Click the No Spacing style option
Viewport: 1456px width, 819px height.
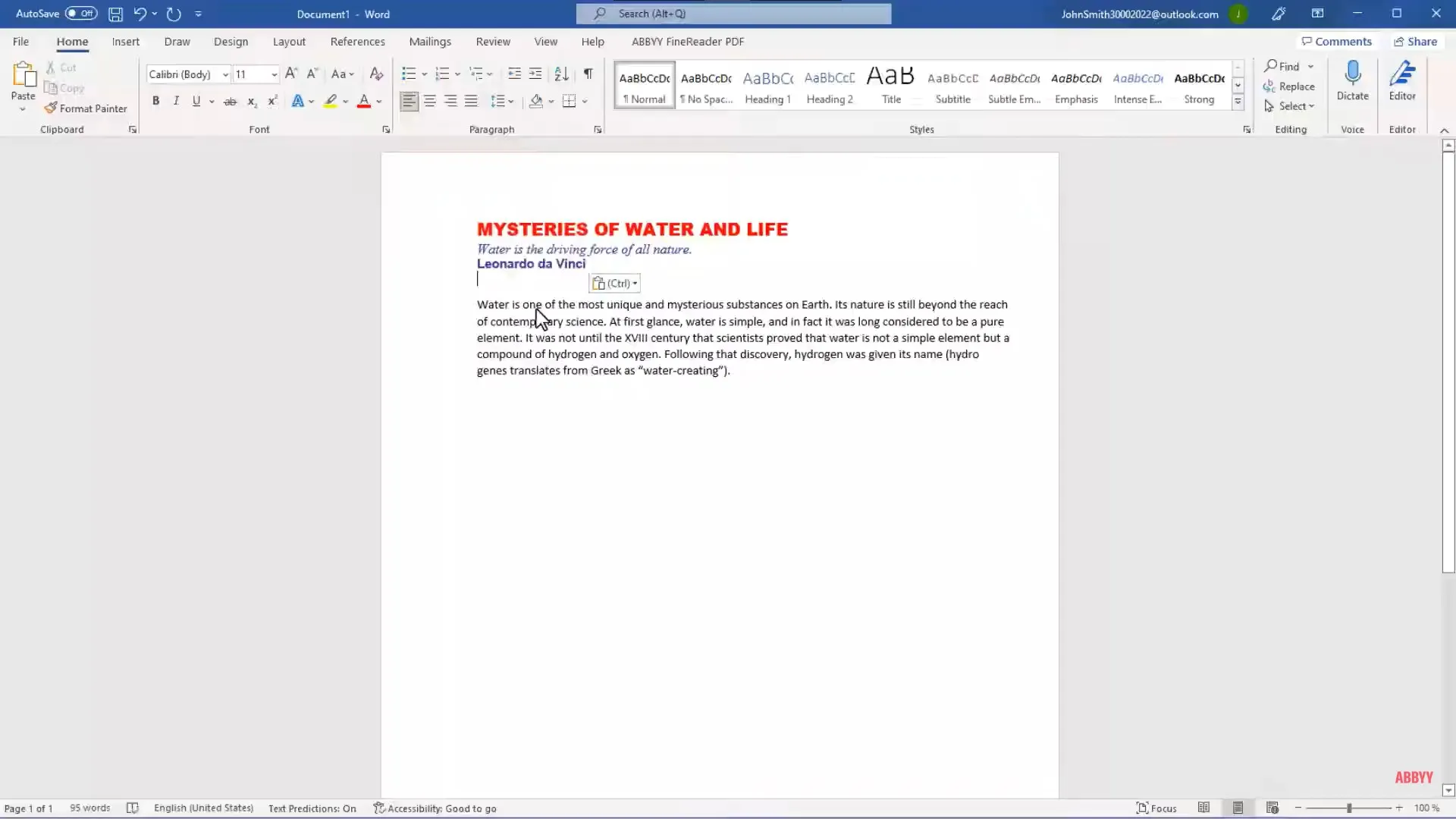(707, 85)
